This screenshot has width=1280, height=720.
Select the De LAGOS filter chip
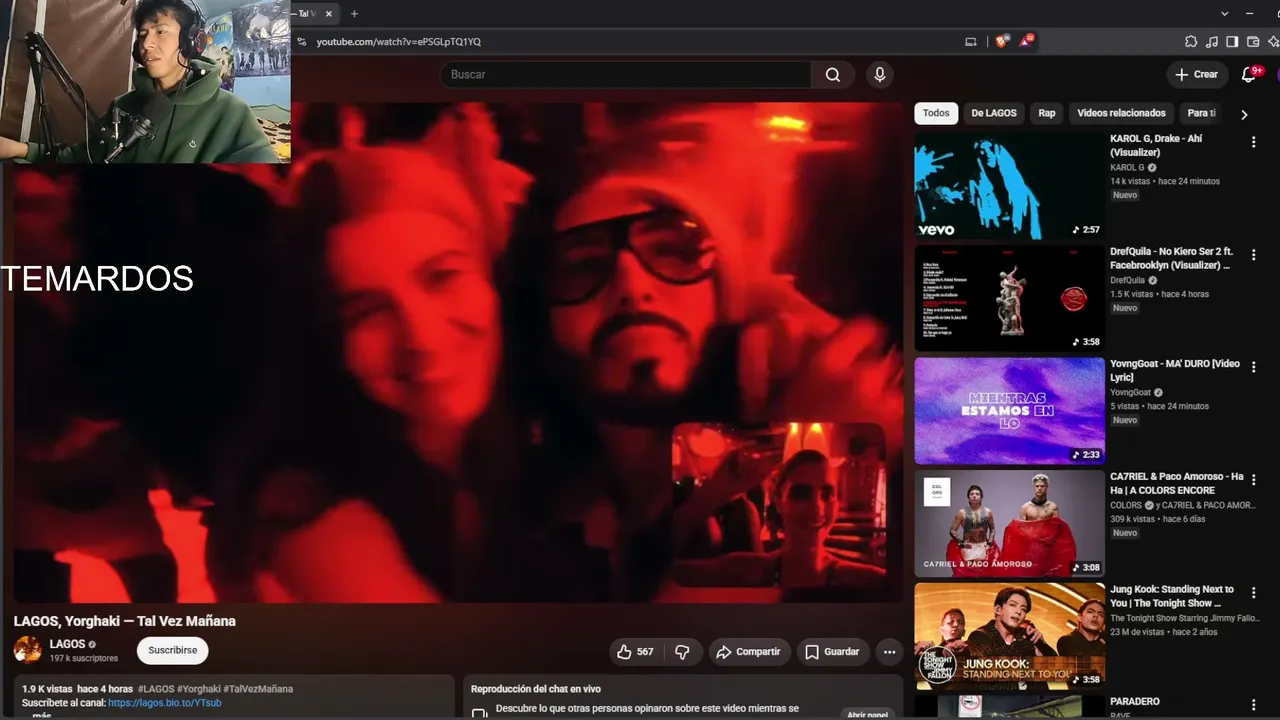pyautogui.click(x=994, y=113)
